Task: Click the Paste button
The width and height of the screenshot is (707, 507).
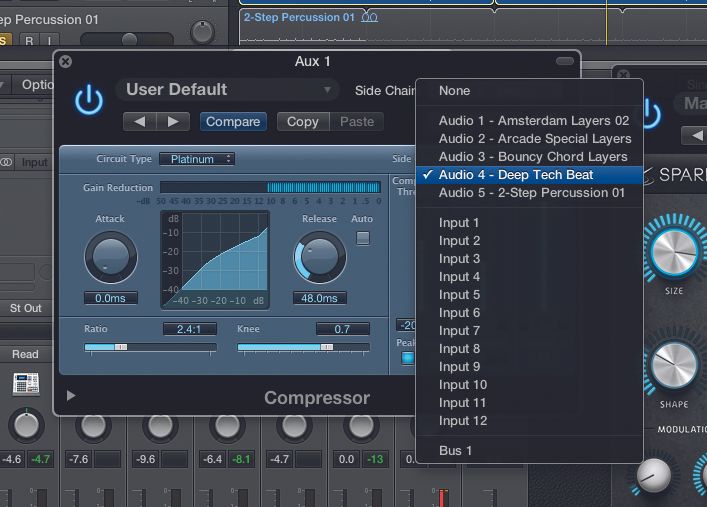Action: (x=357, y=121)
